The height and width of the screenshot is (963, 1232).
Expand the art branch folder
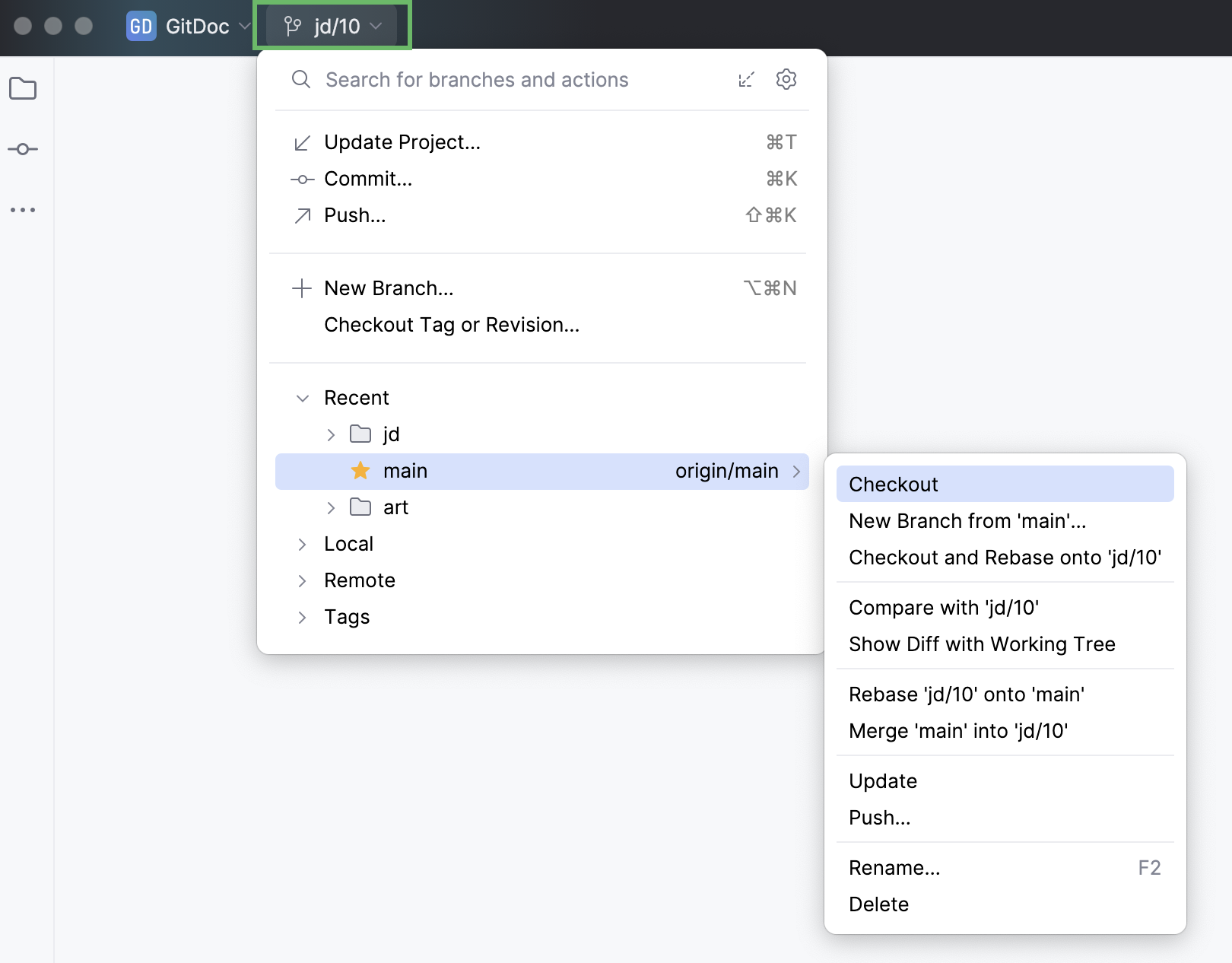(331, 507)
